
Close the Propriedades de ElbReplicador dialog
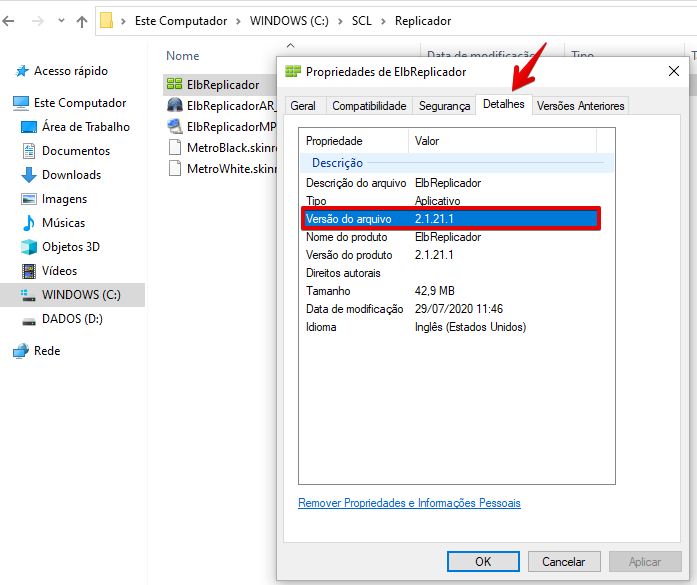tap(674, 71)
